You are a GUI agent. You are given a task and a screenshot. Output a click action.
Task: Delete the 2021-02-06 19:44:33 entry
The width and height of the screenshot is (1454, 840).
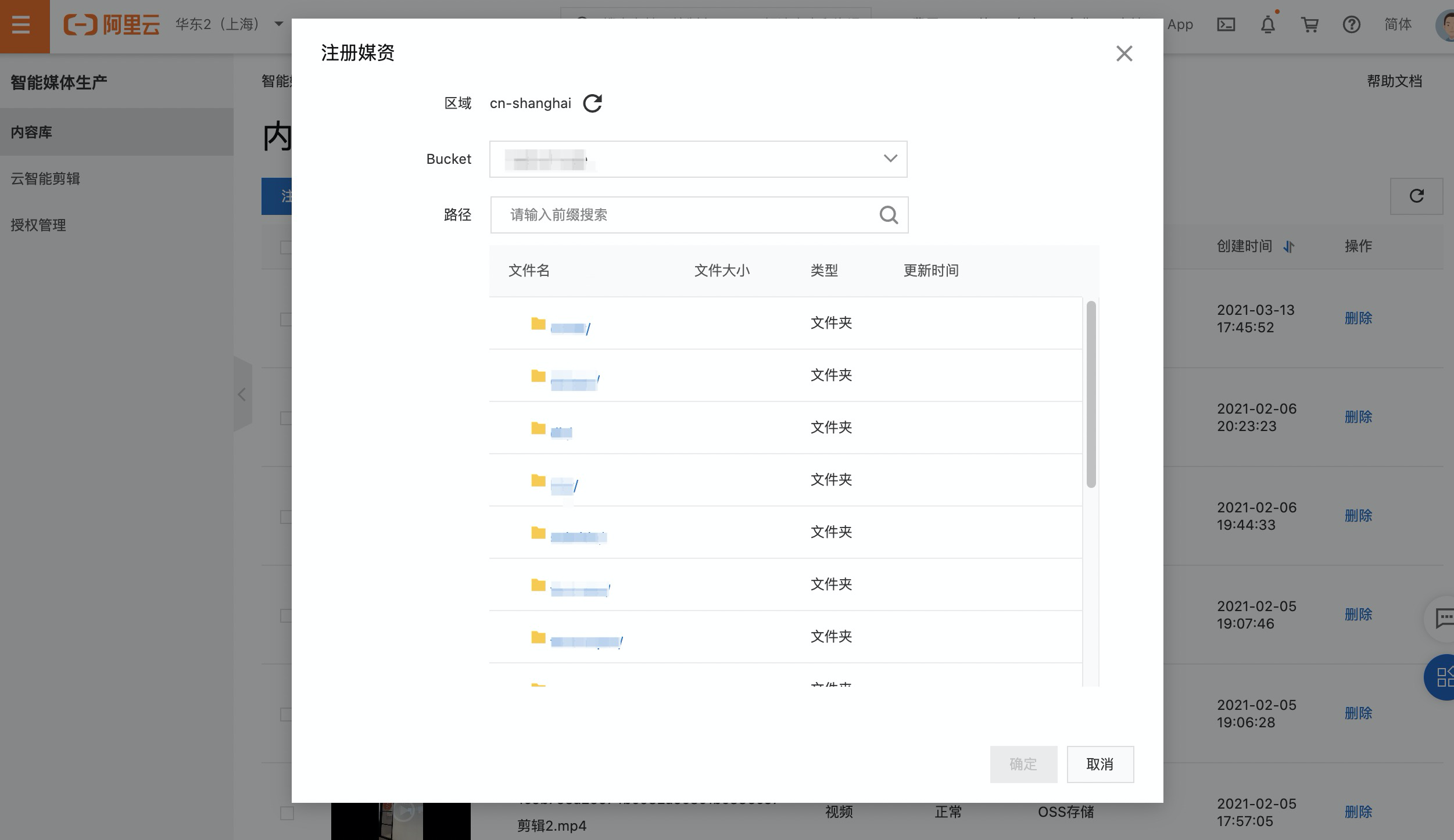click(x=1358, y=516)
